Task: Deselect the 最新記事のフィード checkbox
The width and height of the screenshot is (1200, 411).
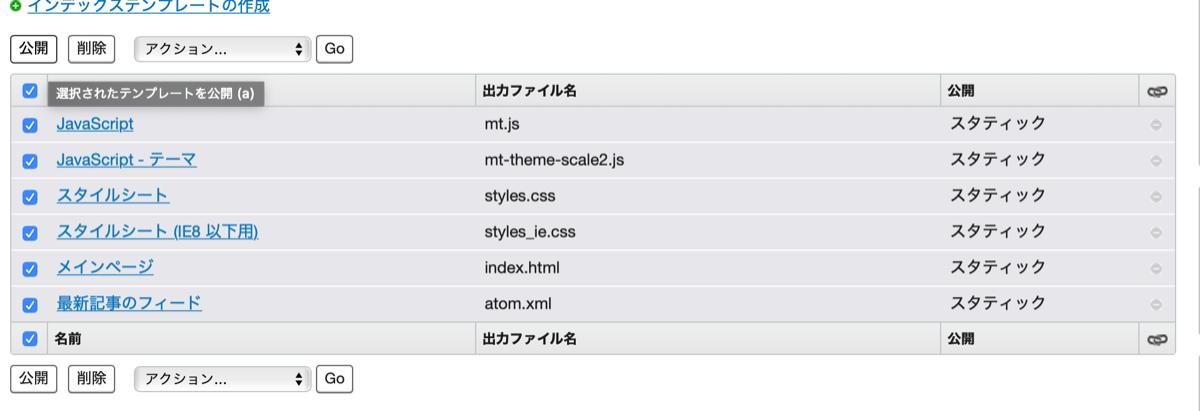Action: (30, 305)
